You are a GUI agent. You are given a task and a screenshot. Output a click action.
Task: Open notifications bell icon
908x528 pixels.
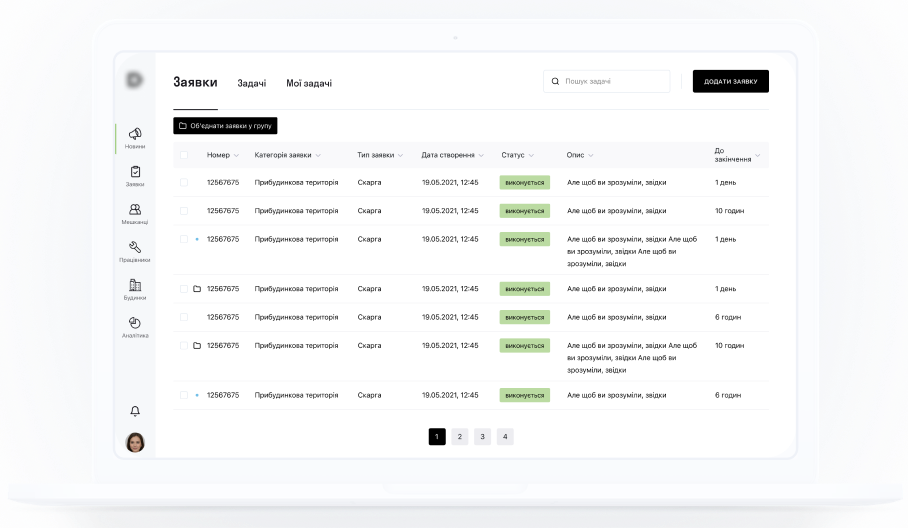click(135, 411)
